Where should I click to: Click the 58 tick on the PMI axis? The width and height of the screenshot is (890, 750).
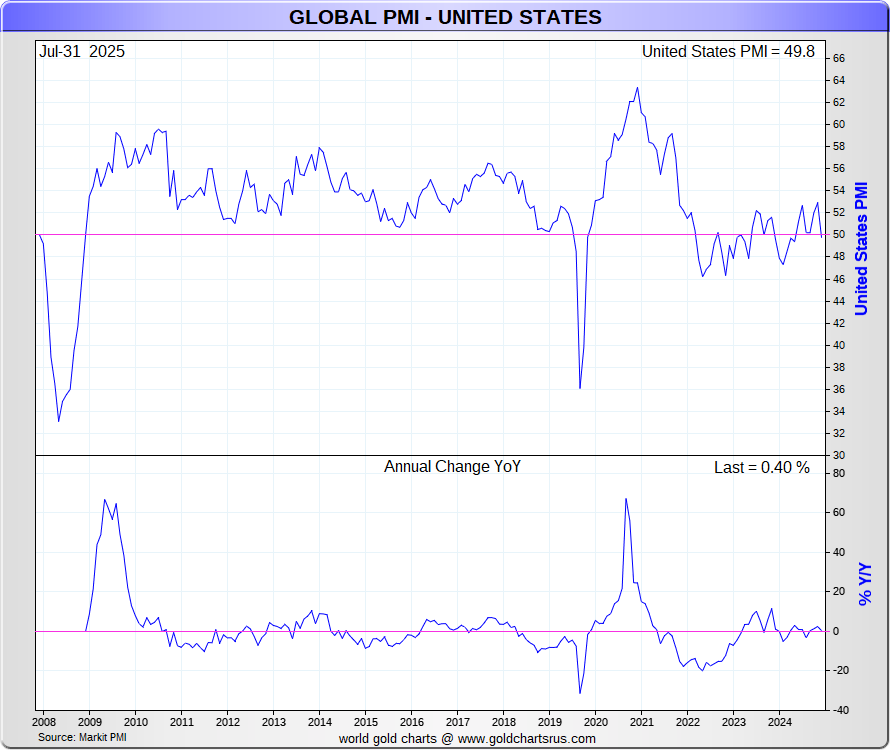coord(838,146)
